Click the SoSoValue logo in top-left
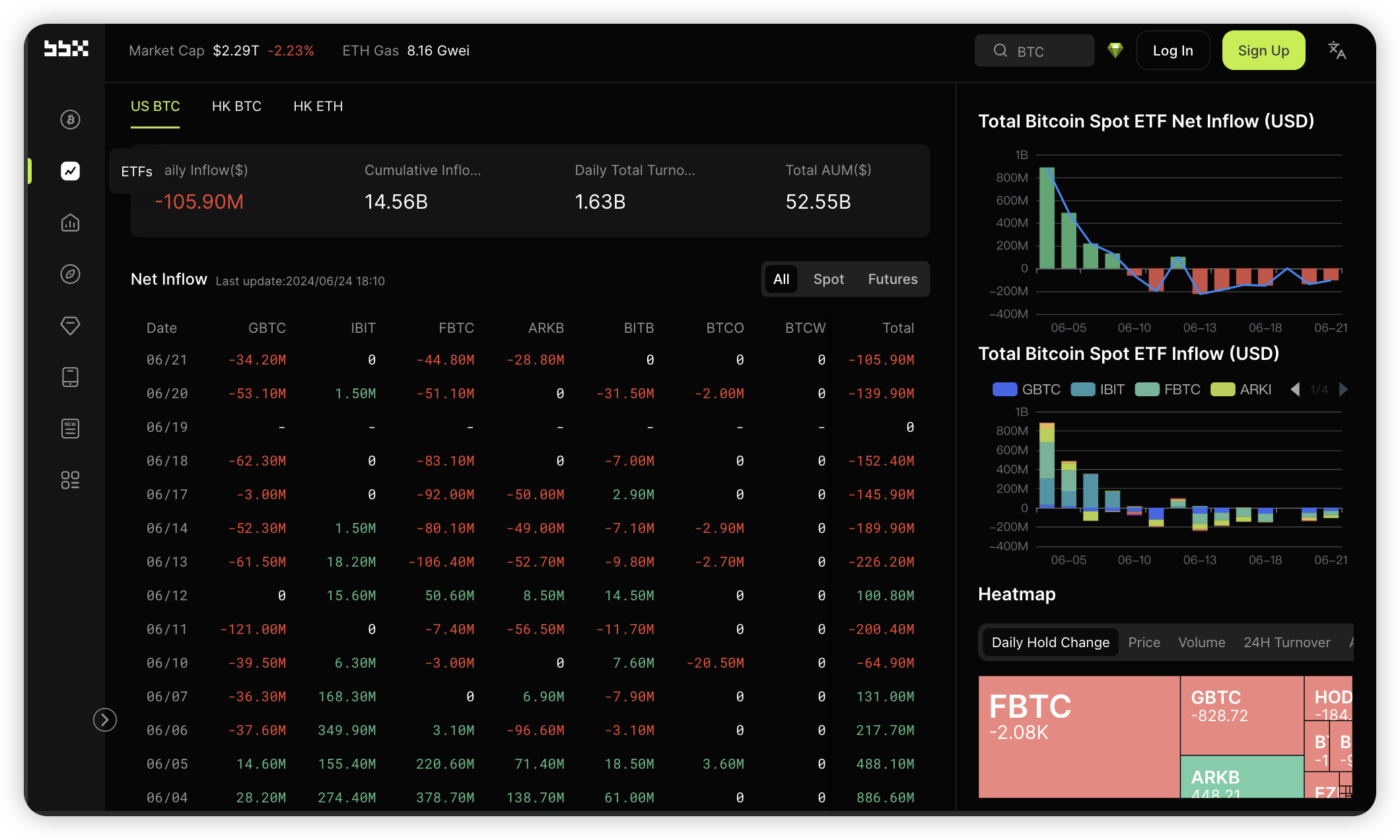Screen dimensions: 1400x840 click(x=66, y=49)
